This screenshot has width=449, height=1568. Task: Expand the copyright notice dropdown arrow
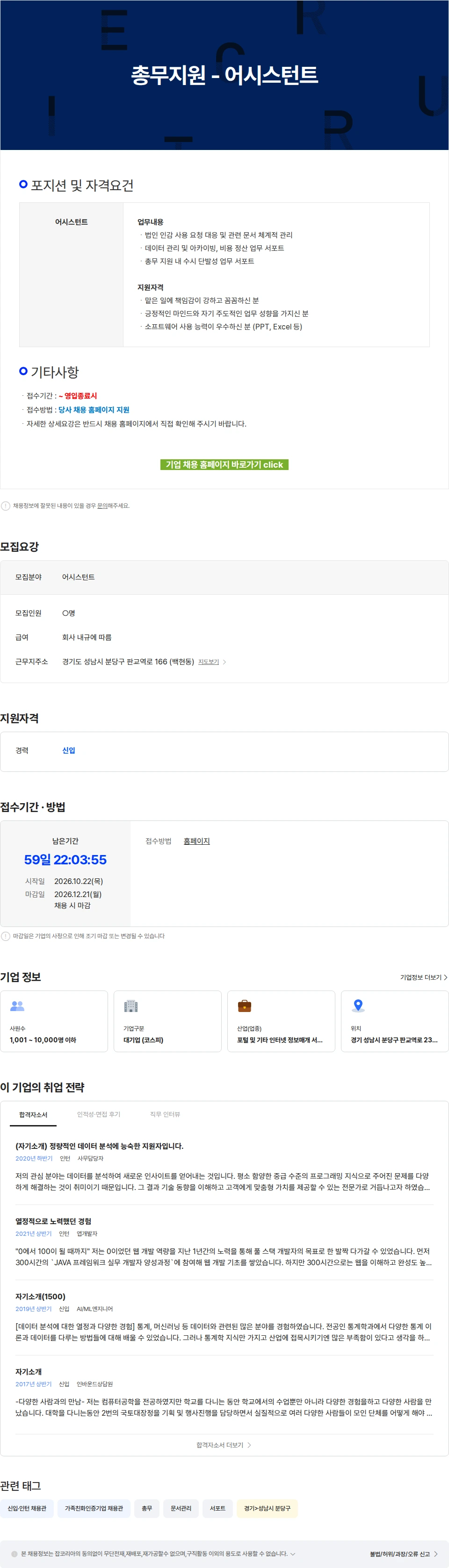(x=293, y=1554)
